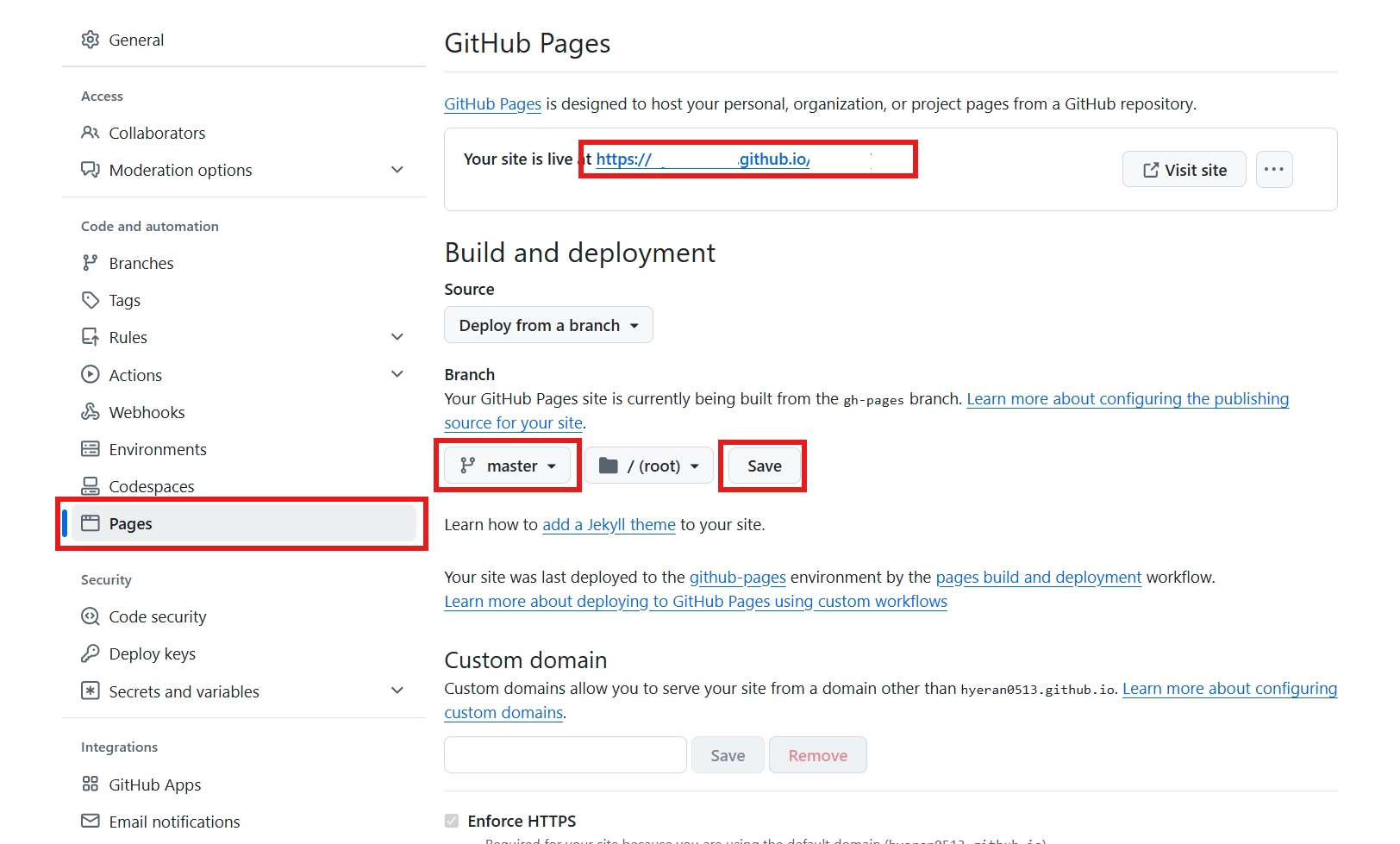Expand the Actions section chevron
The width and height of the screenshot is (1400, 844).
click(x=397, y=374)
